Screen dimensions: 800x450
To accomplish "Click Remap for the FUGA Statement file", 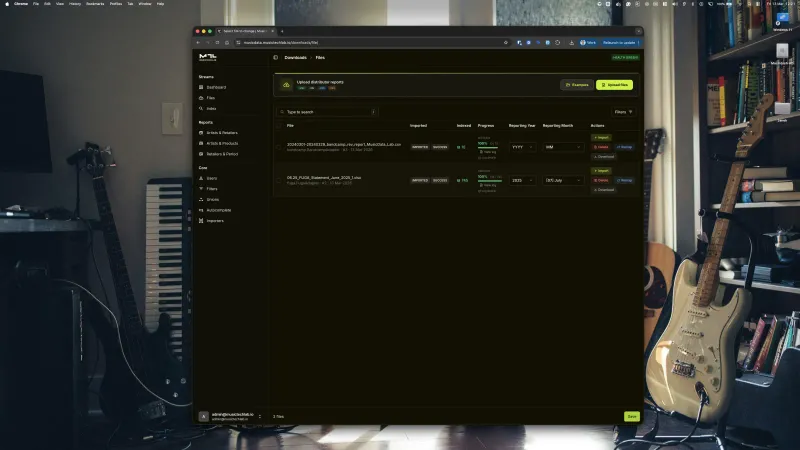I will [x=624, y=180].
